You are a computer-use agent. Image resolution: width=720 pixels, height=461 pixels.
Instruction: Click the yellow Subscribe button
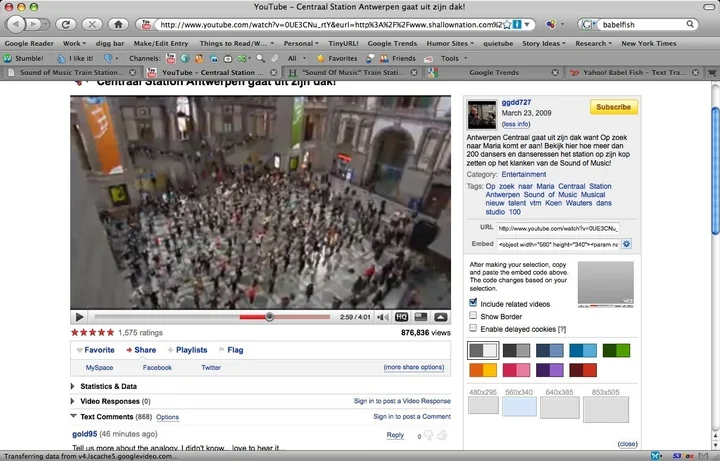tap(613, 107)
